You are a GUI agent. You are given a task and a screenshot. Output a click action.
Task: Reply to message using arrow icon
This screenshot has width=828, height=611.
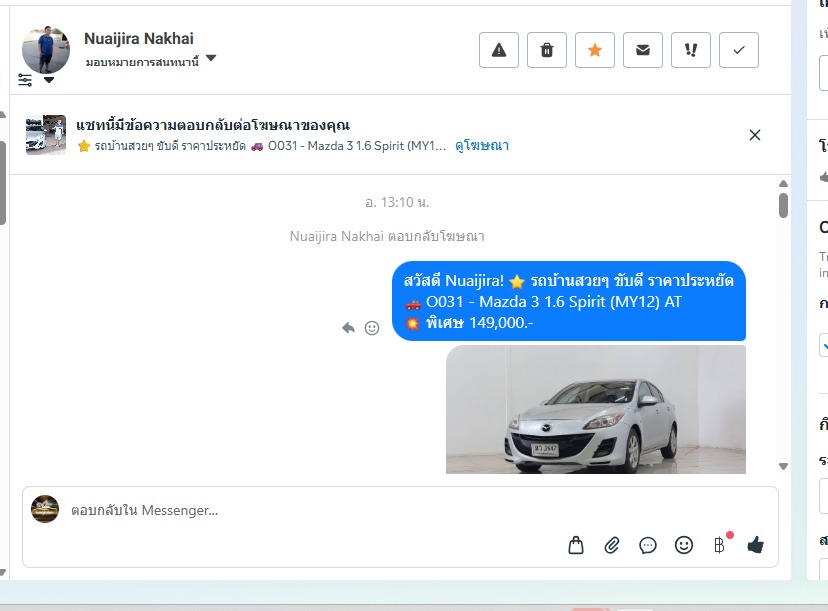click(x=348, y=328)
